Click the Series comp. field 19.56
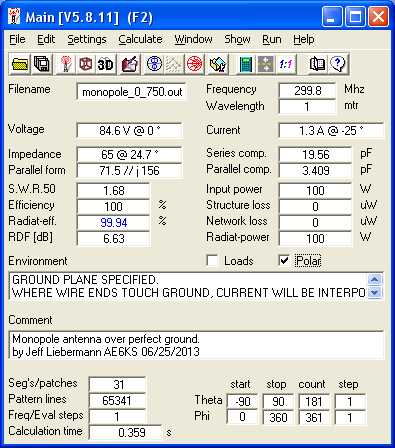Image resolution: width=395 pixels, height=448 pixels. pyautogui.click(x=315, y=154)
